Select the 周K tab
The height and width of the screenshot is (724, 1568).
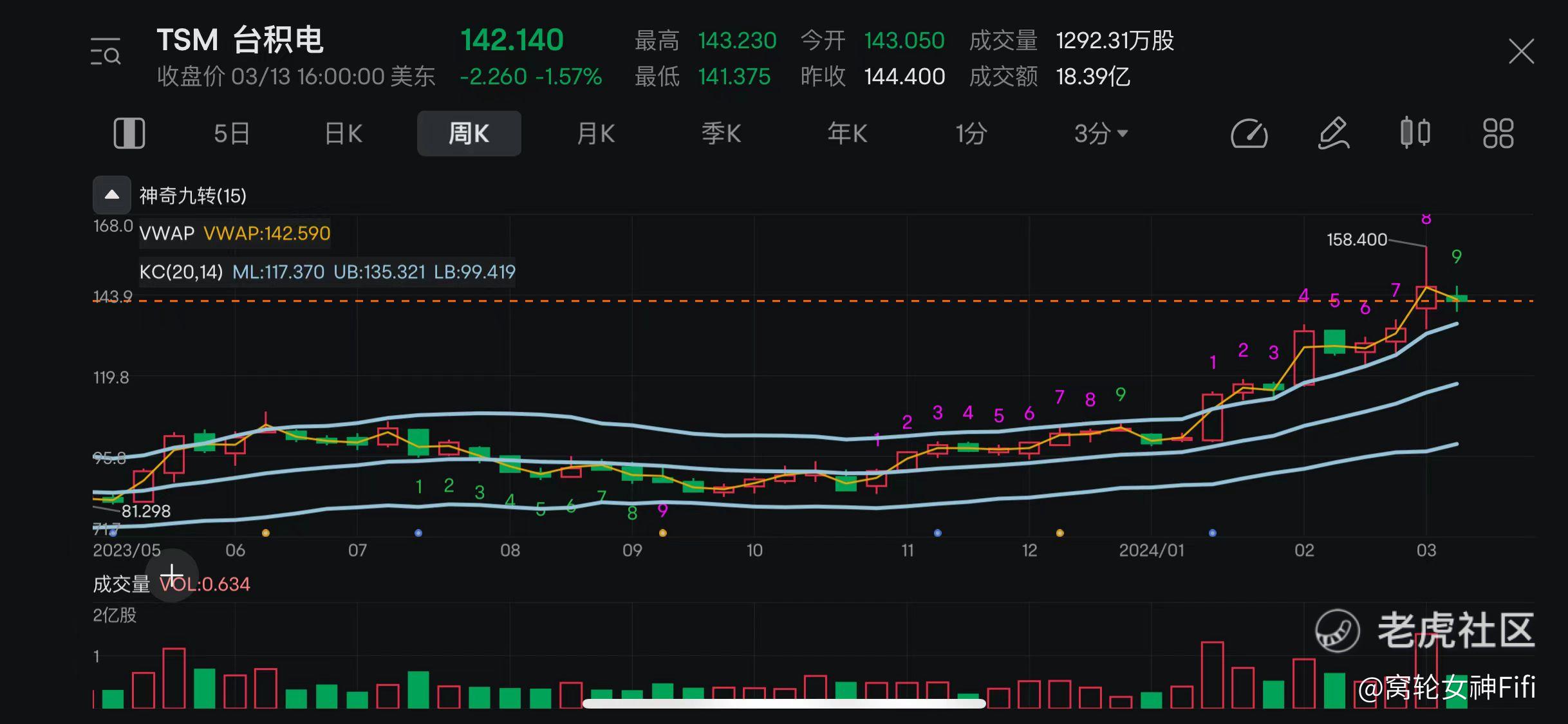[x=469, y=133]
